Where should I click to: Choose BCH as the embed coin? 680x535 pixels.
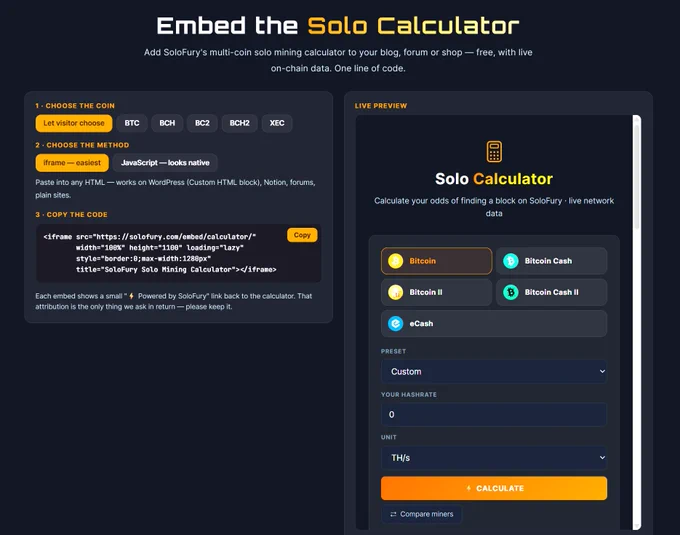point(167,123)
